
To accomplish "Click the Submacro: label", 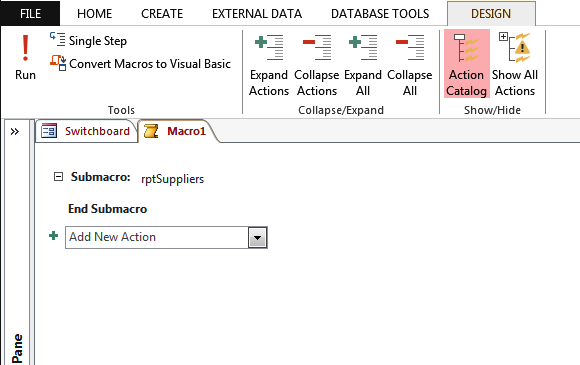I will coord(101,177).
